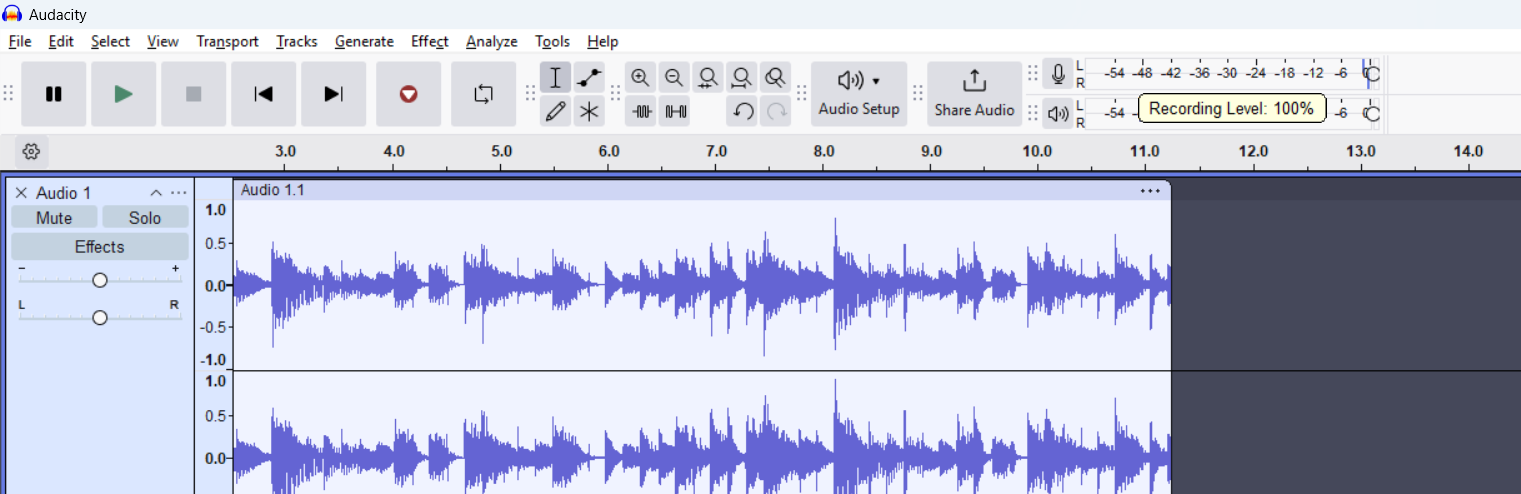Mute the Audio 1 track
The image size is (1521, 494).
(x=54, y=218)
